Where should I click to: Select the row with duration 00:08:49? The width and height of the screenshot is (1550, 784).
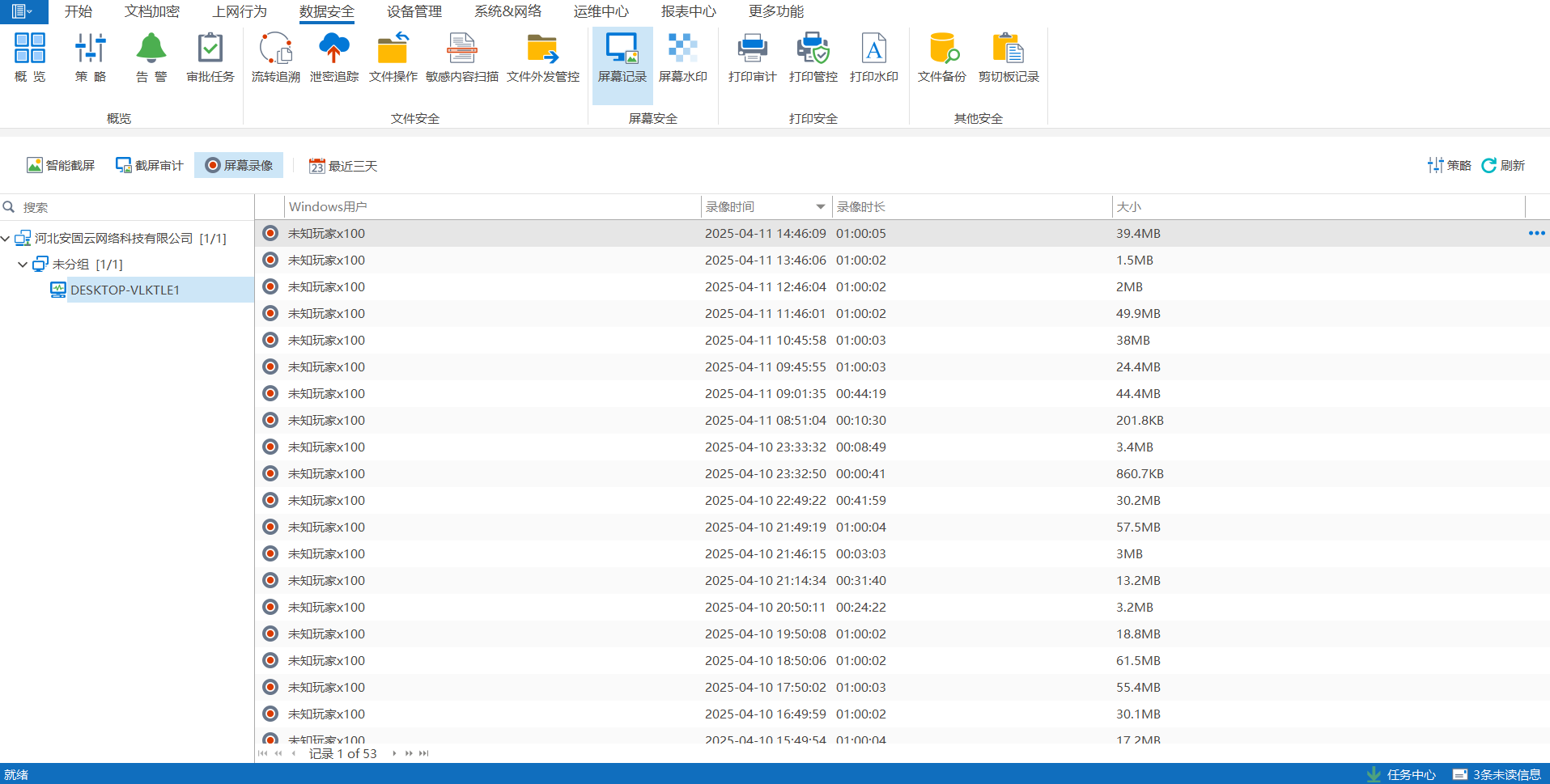tap(902, 447)
